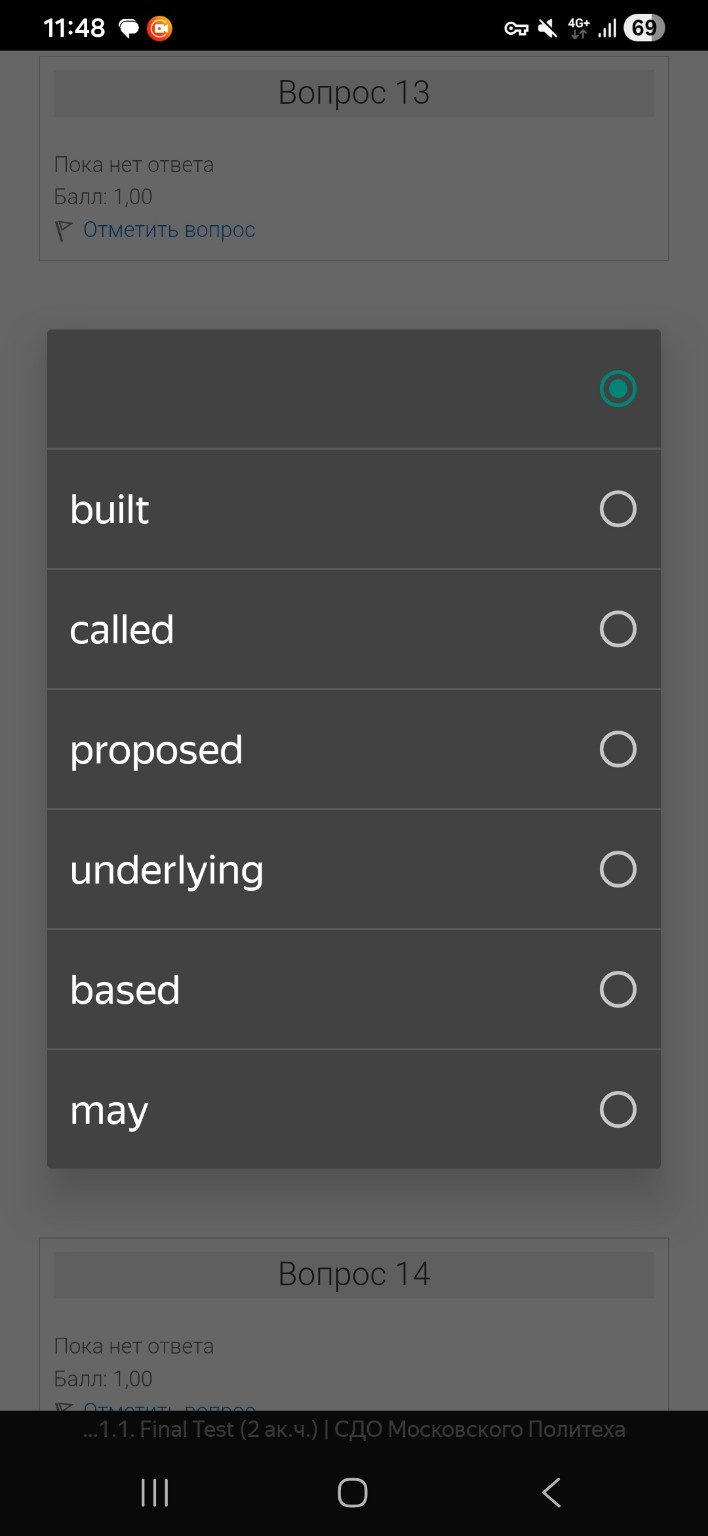Image resolution: width=708 pixels, height=1536 pixels.
Task: Tap the 'Вопрос 14' question header
Action: click(x=354, y=1274)
